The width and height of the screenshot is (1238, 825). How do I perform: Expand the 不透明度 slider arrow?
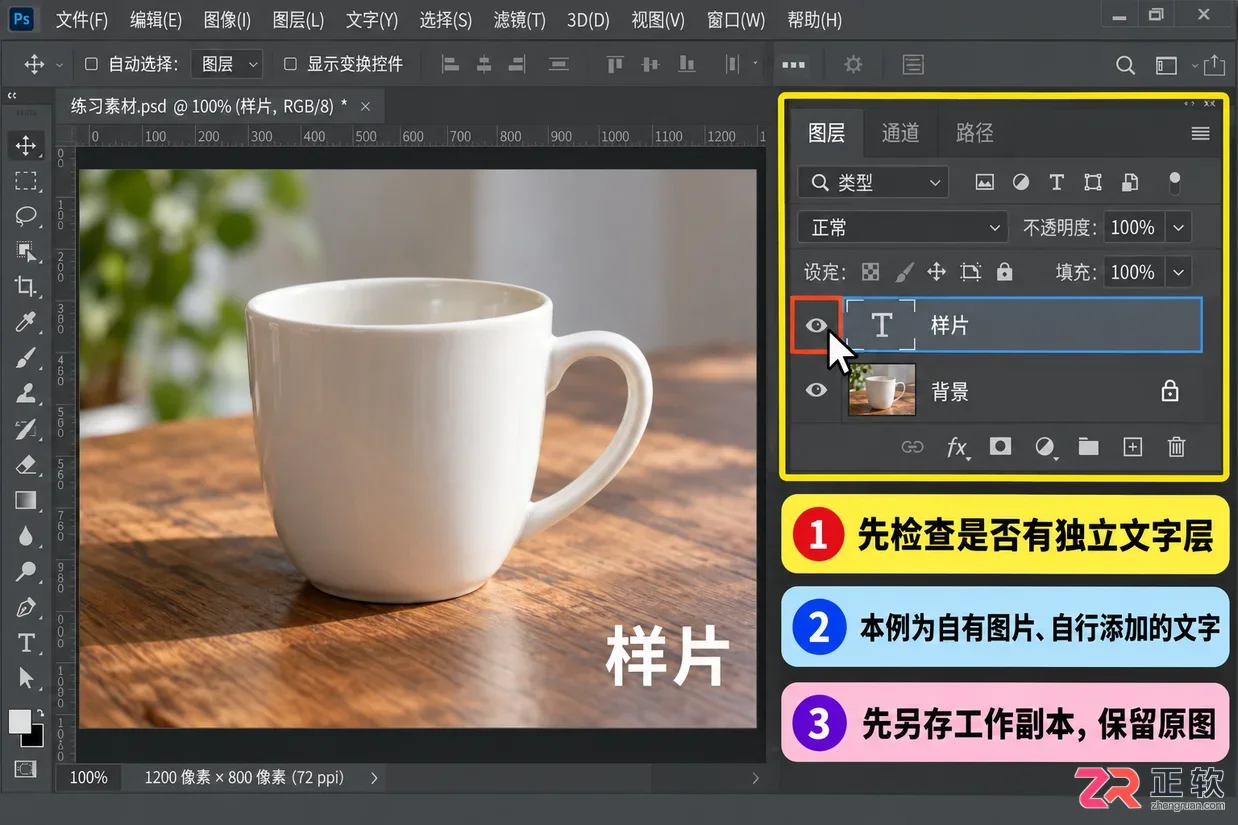click(x=1178, y=228)
